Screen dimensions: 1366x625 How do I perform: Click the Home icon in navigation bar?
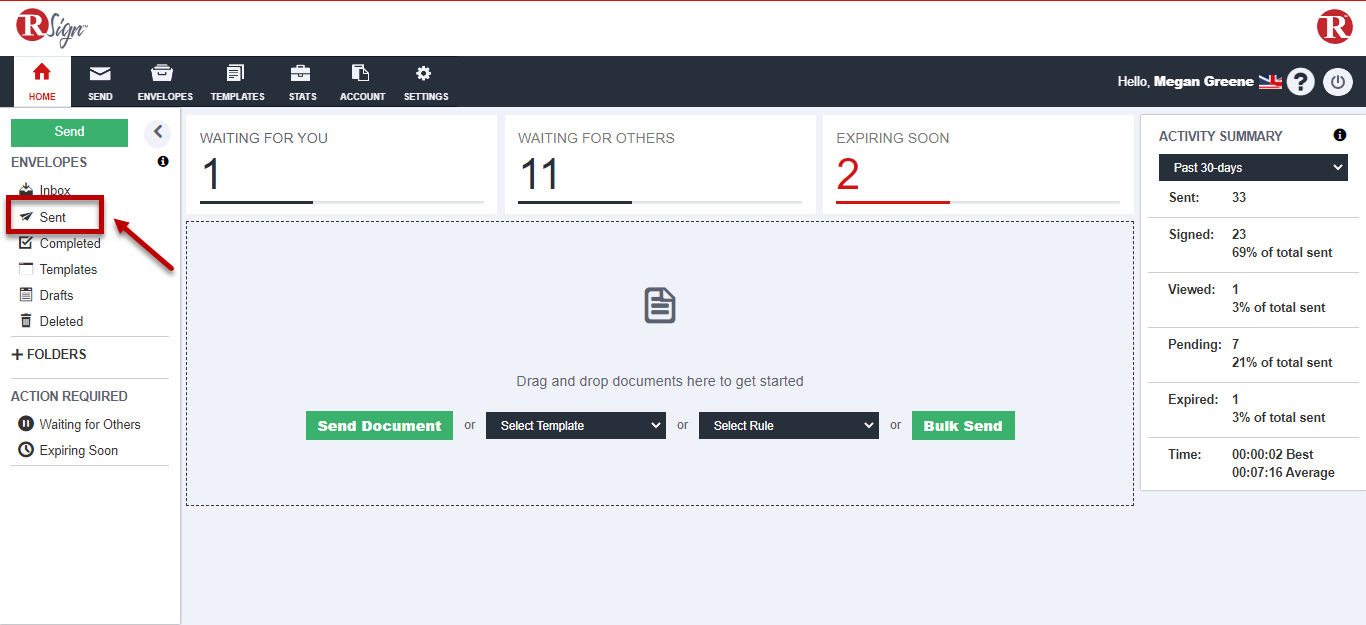click(x=42, y=73)
